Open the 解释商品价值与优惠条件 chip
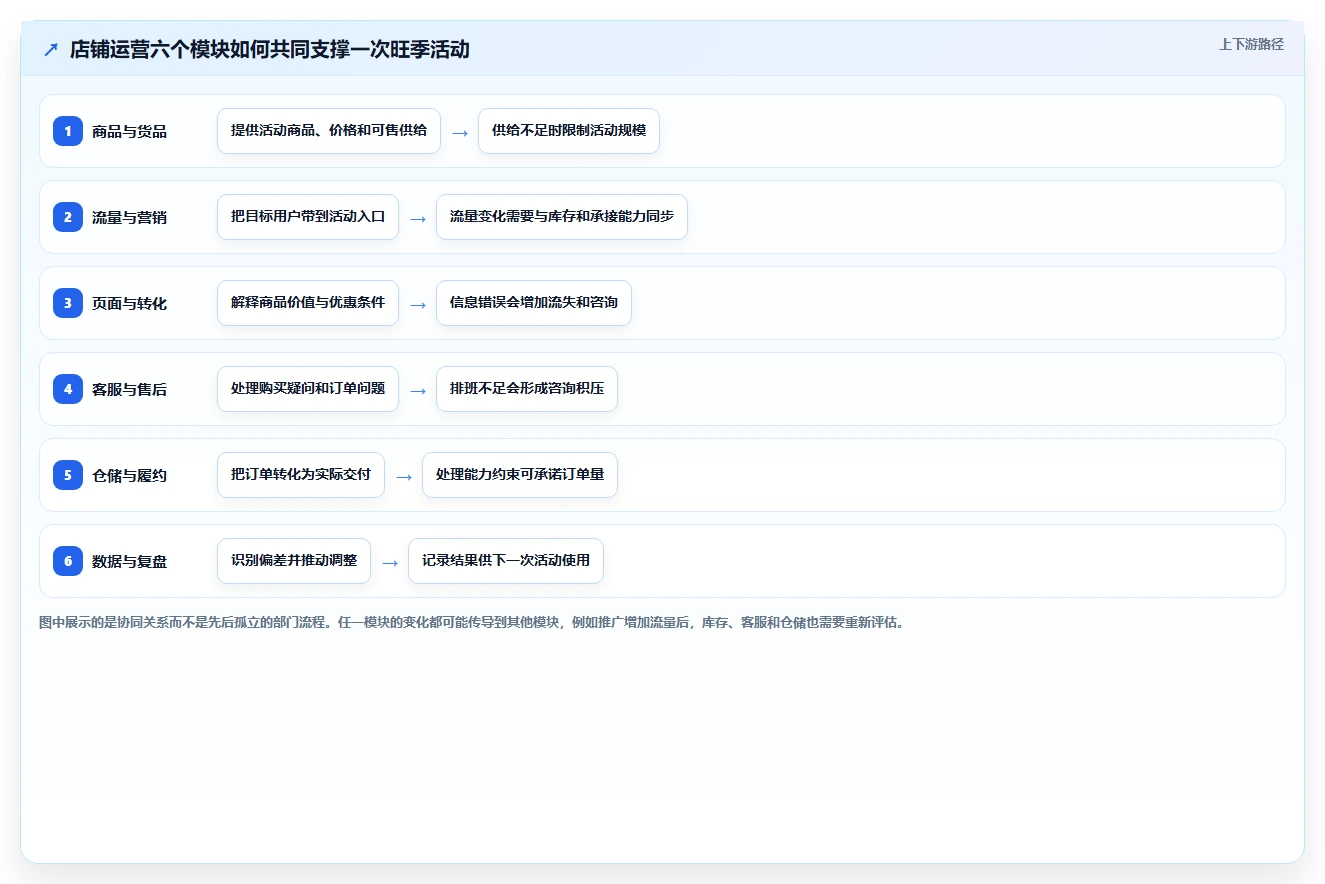This screenshot has width=1325, height=884. click(x=308, y=303)
